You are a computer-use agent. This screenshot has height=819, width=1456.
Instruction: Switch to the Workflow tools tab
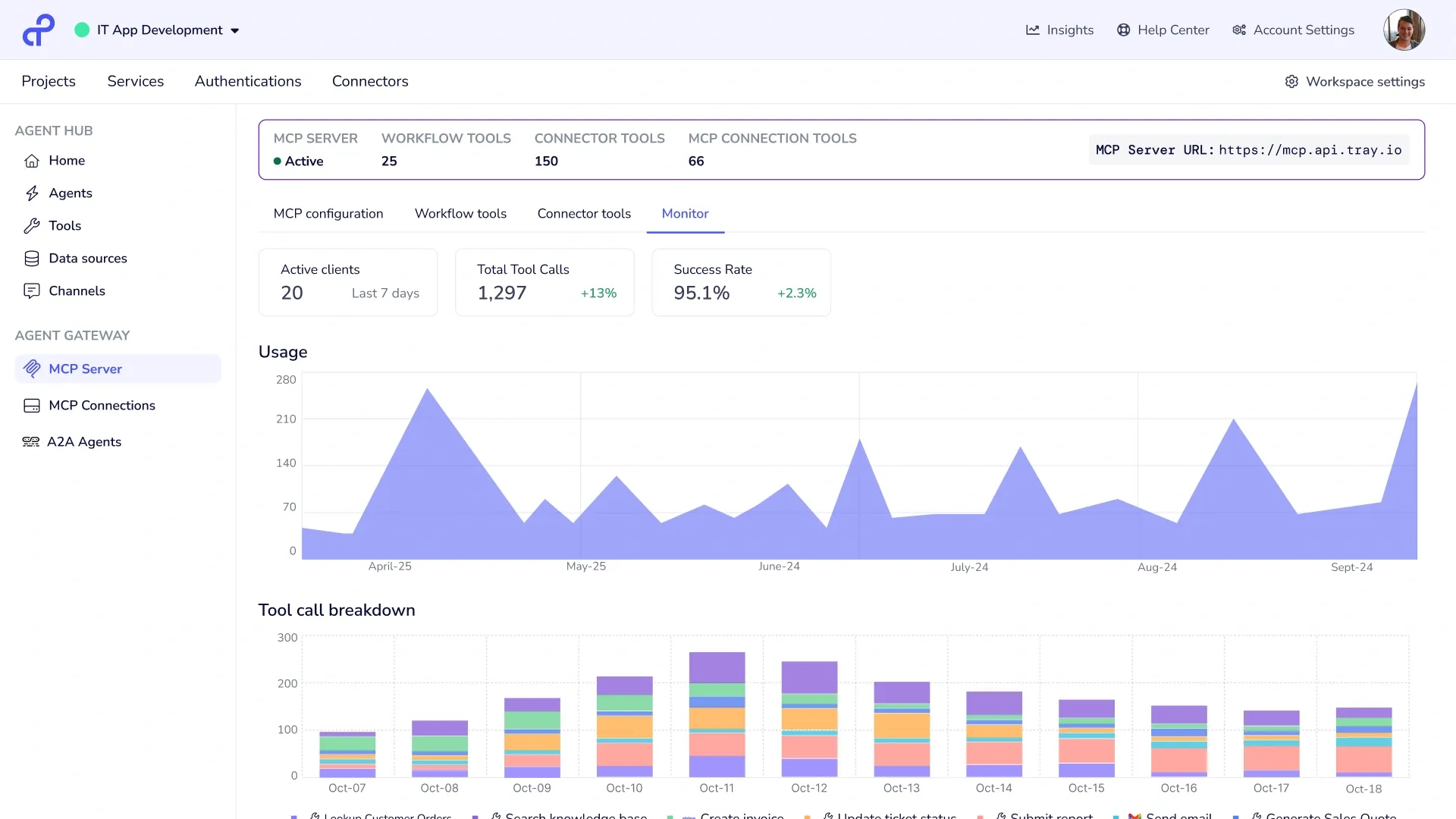click(x=460, y=214)
